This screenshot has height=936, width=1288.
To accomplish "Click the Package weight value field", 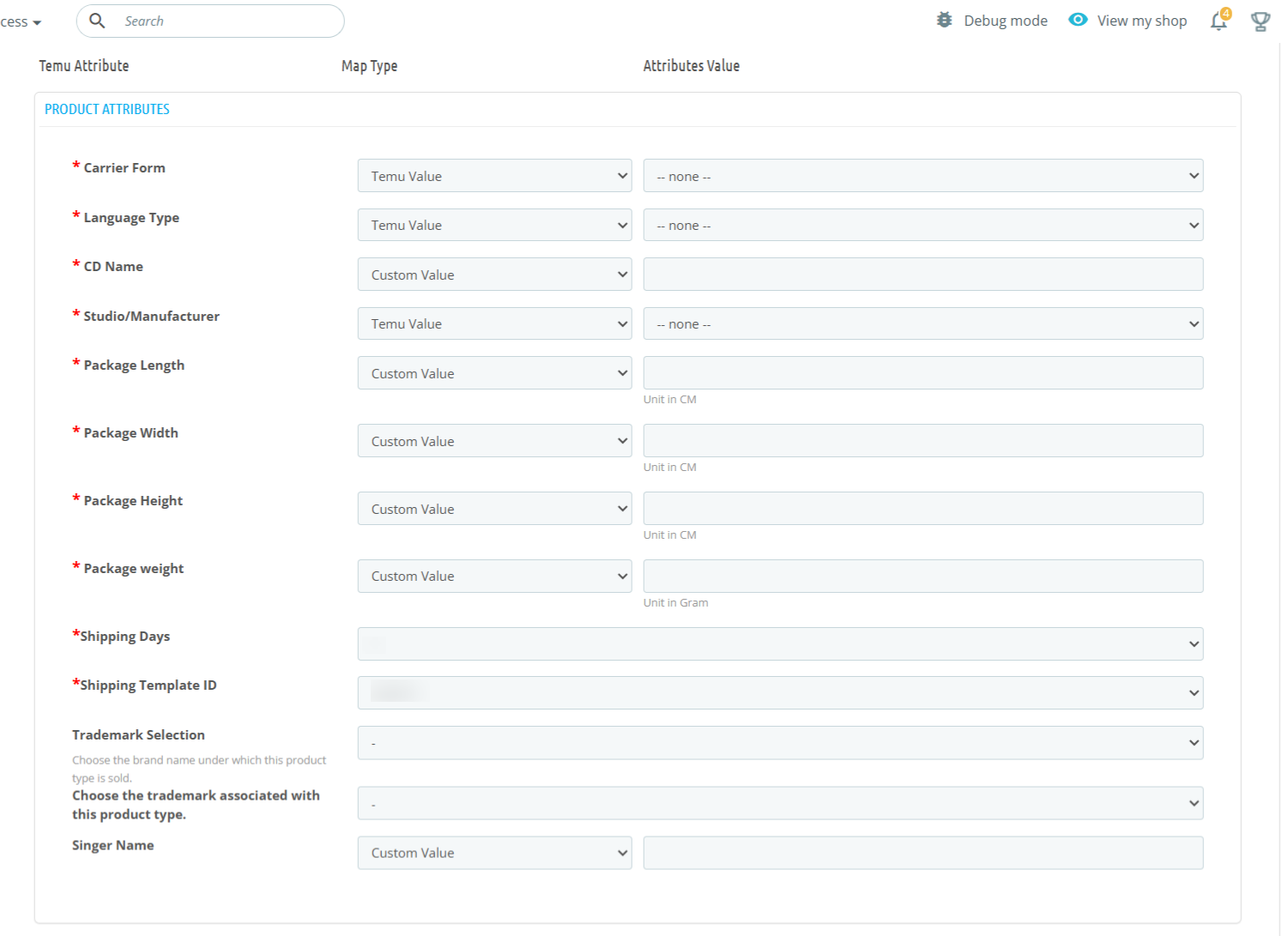I will pos(922,577).
